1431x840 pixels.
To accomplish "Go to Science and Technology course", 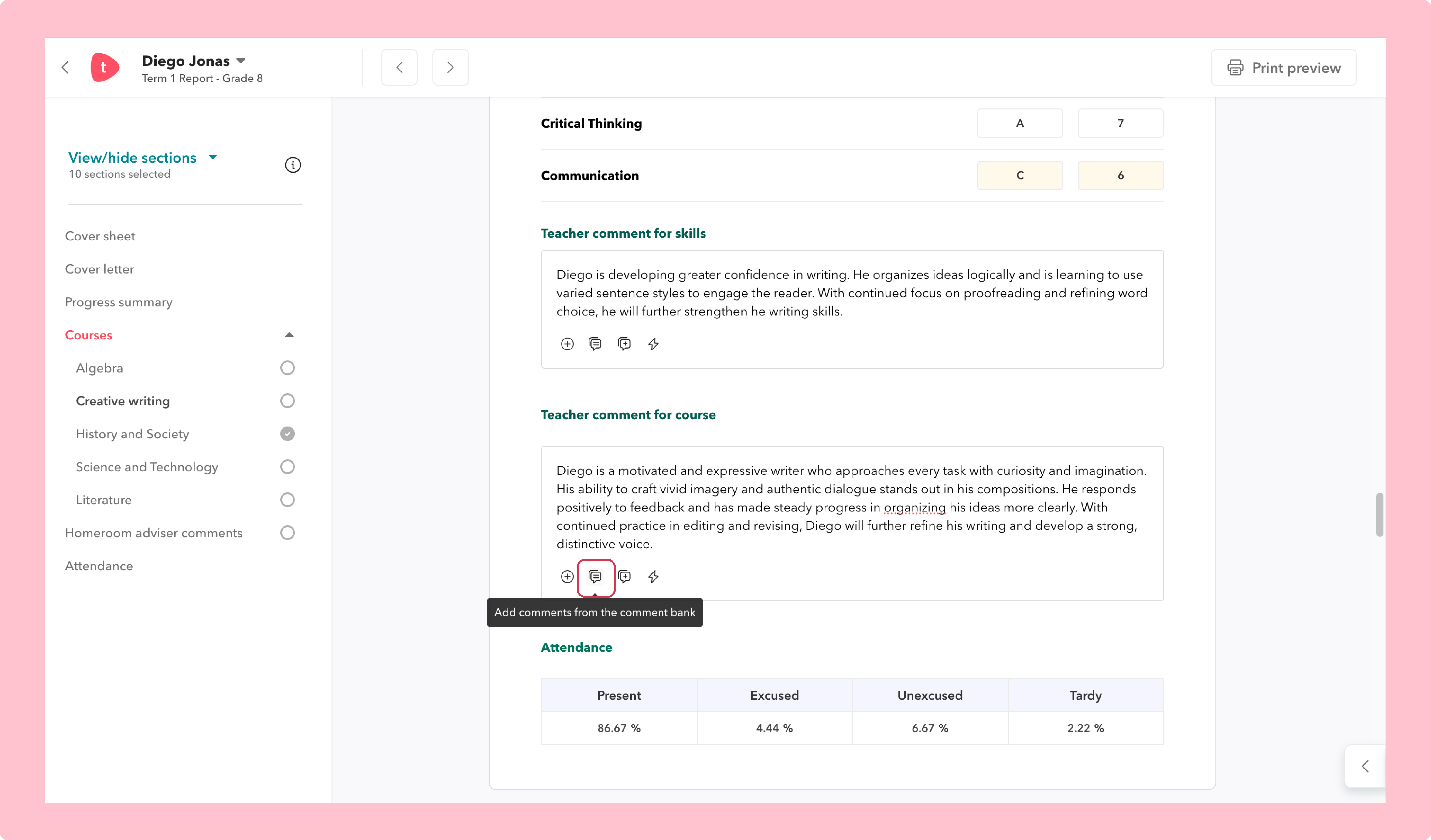I will pyautogui.click(x=147, y=467).
